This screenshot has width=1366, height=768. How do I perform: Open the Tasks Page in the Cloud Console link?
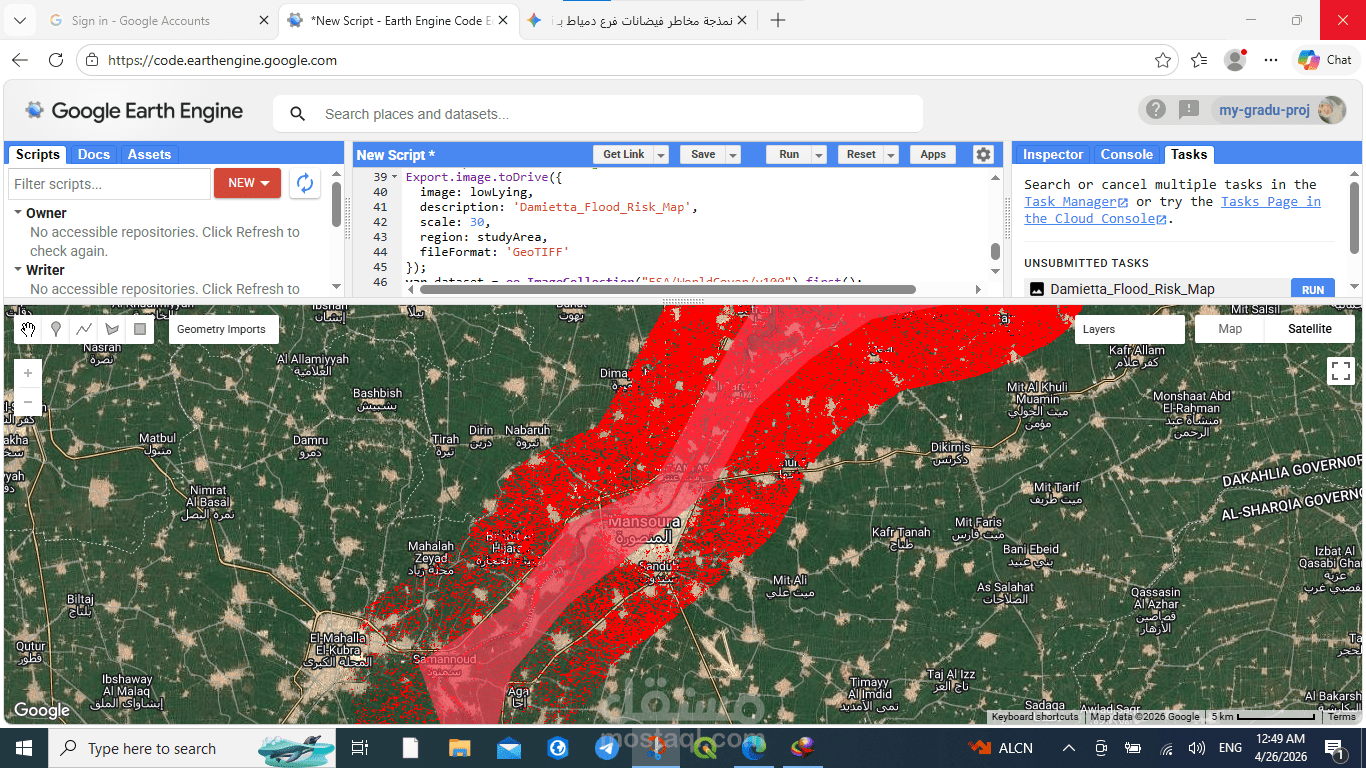[1172, 210]
